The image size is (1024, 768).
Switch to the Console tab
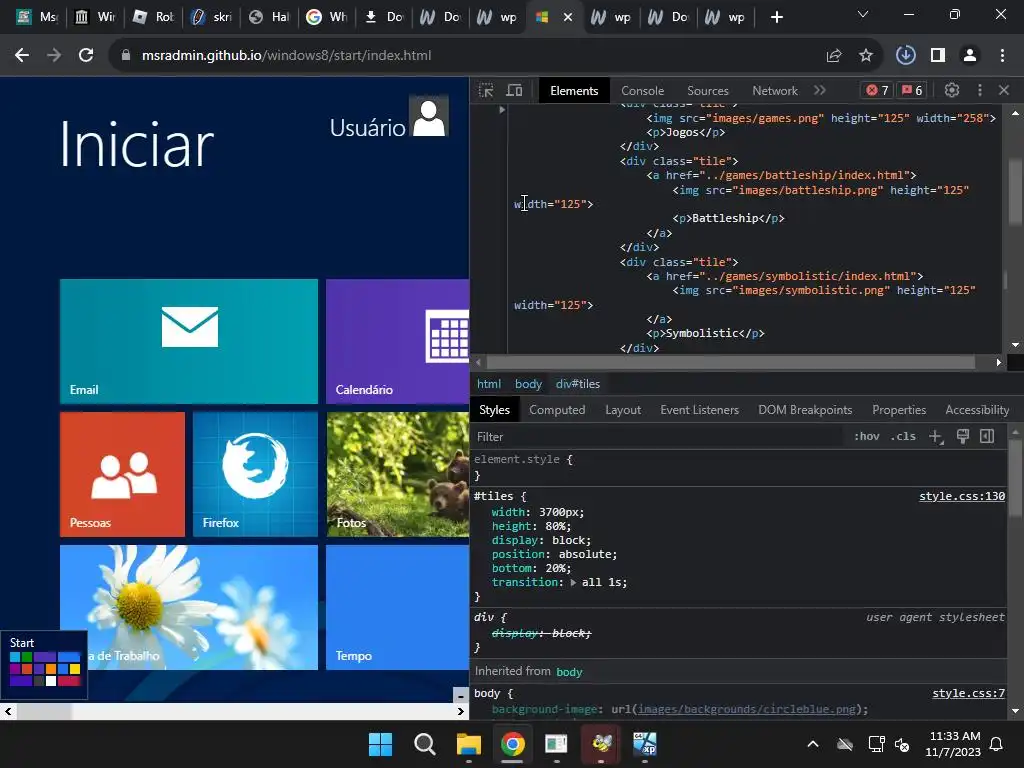(x=642, y=91)
